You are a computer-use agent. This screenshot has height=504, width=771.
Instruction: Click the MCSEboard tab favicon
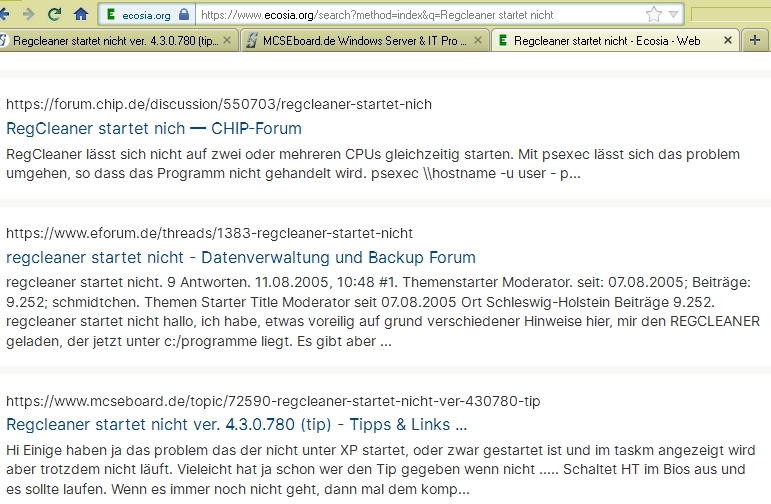click(252, 40)
